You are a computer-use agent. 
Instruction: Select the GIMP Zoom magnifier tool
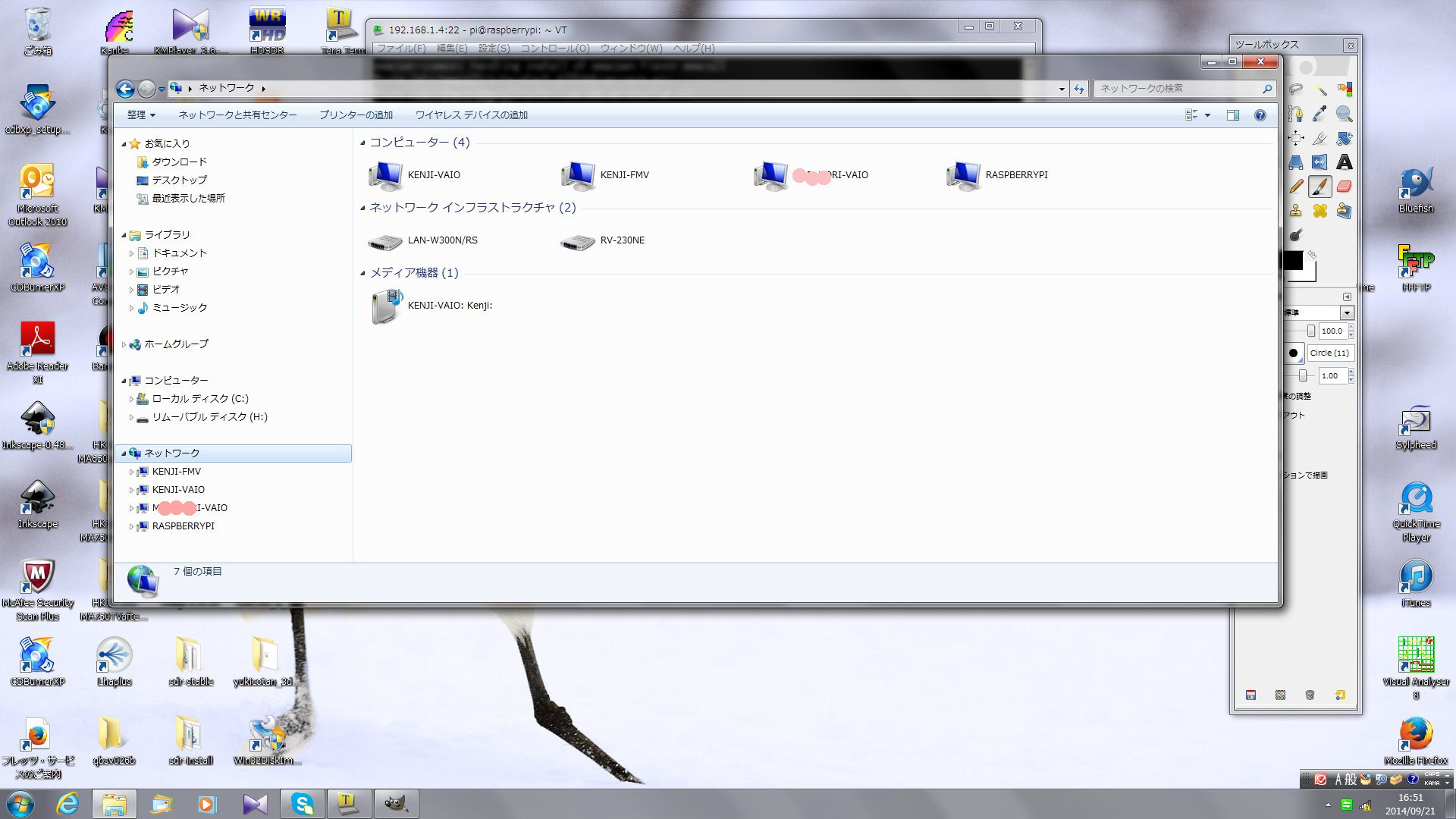click(1344, 114)
